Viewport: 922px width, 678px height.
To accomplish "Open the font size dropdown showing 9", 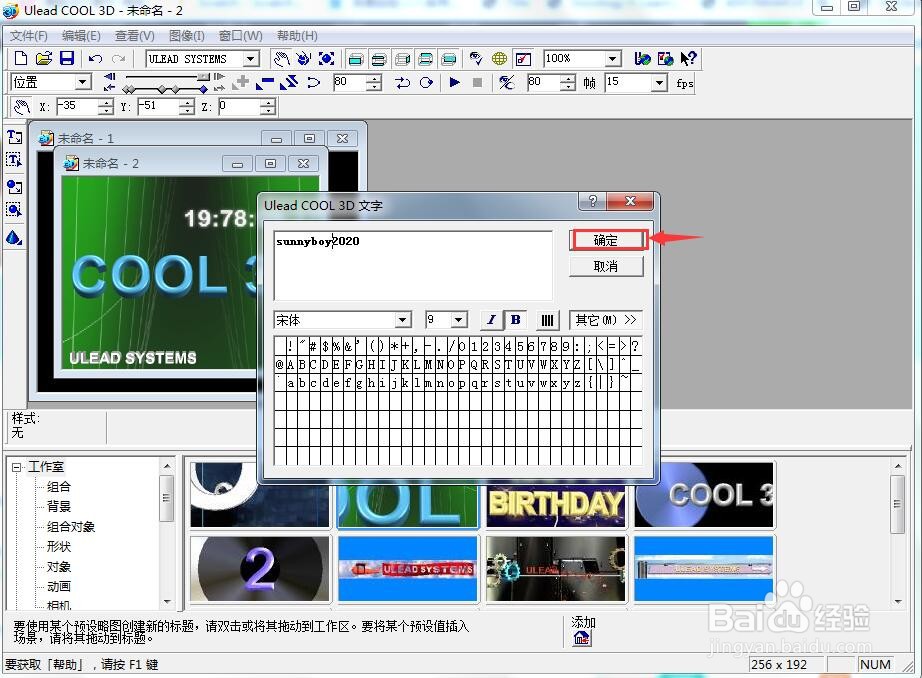I will pyautogui.click(x=459, y=320).
